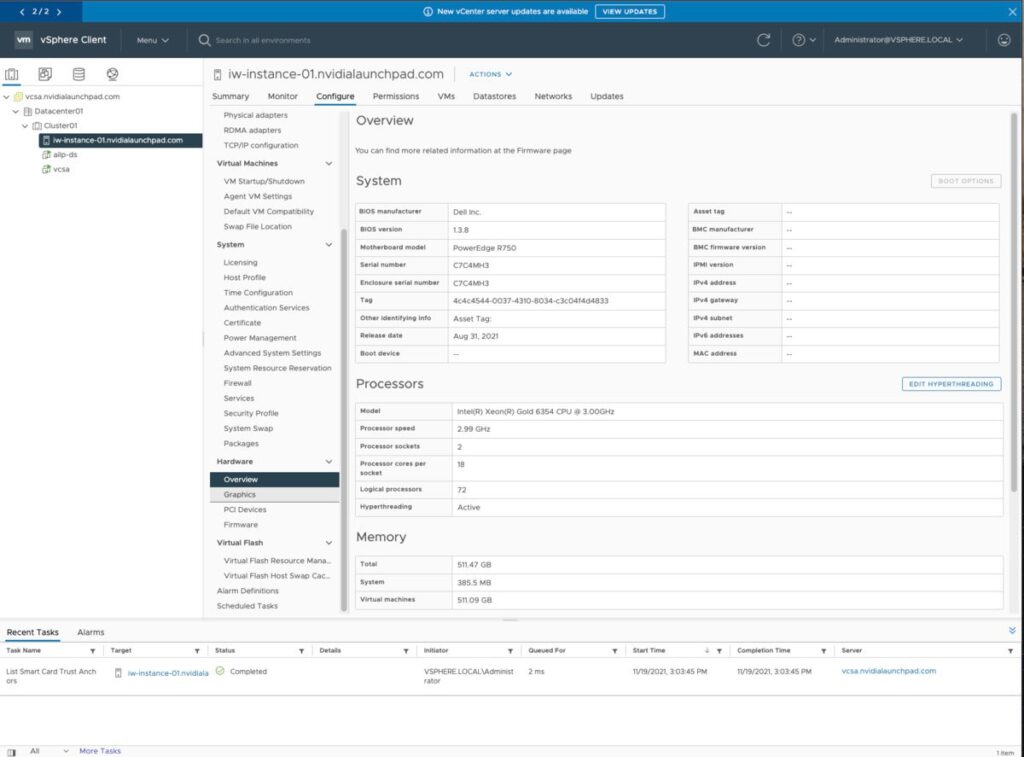Select the Networking inventory icon
1024x757 pixels.
(x=112, y=74)
